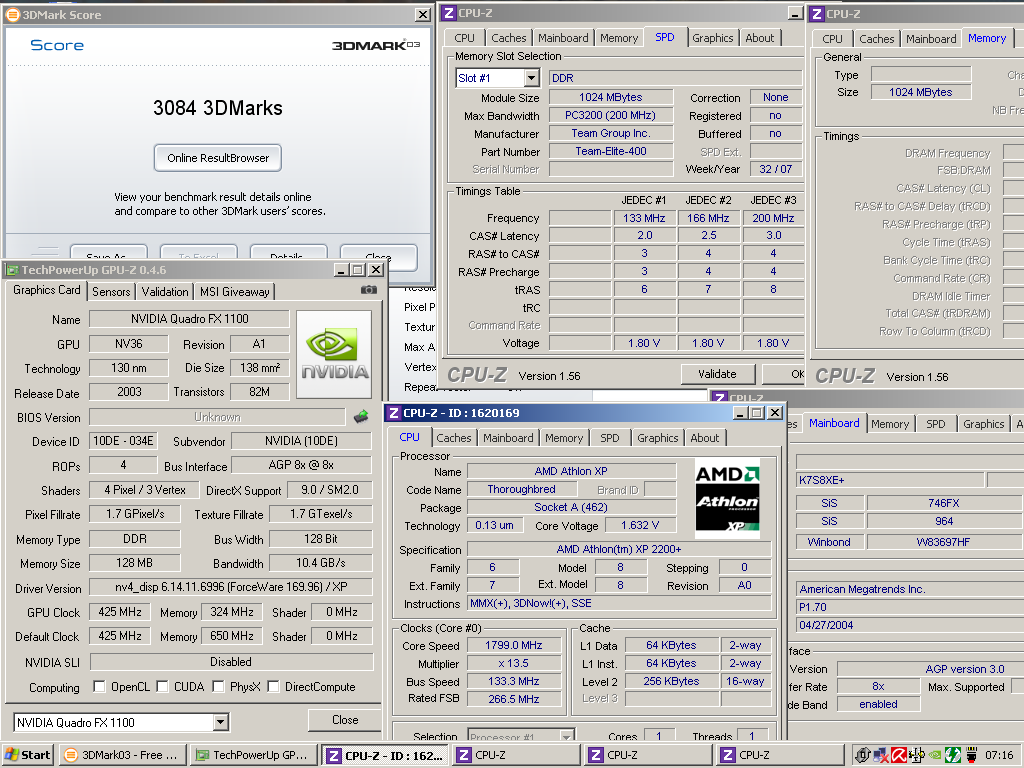Open the Slot #1 memory slot dropdown

pos(532,78)
